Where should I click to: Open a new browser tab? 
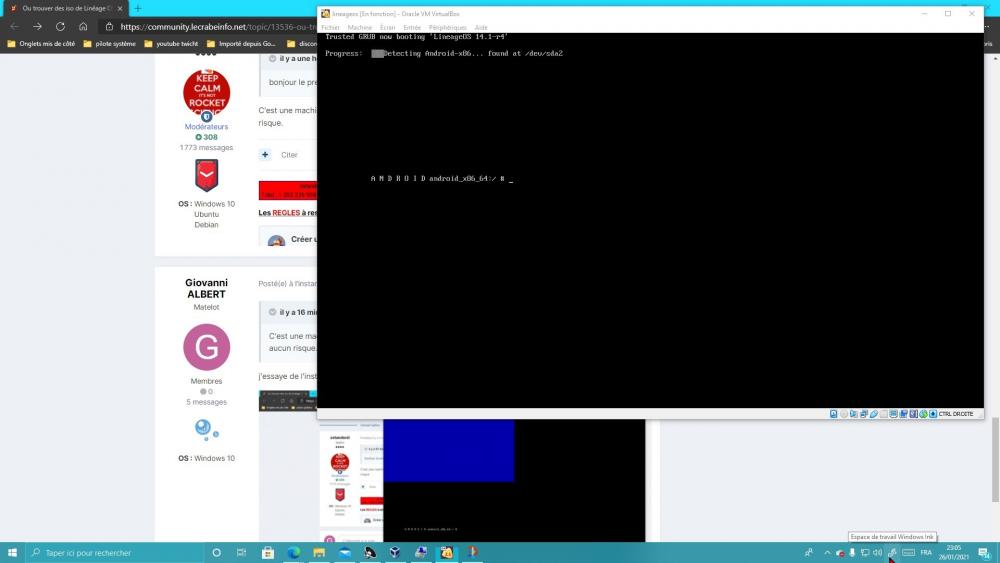(x=138, y=8)
